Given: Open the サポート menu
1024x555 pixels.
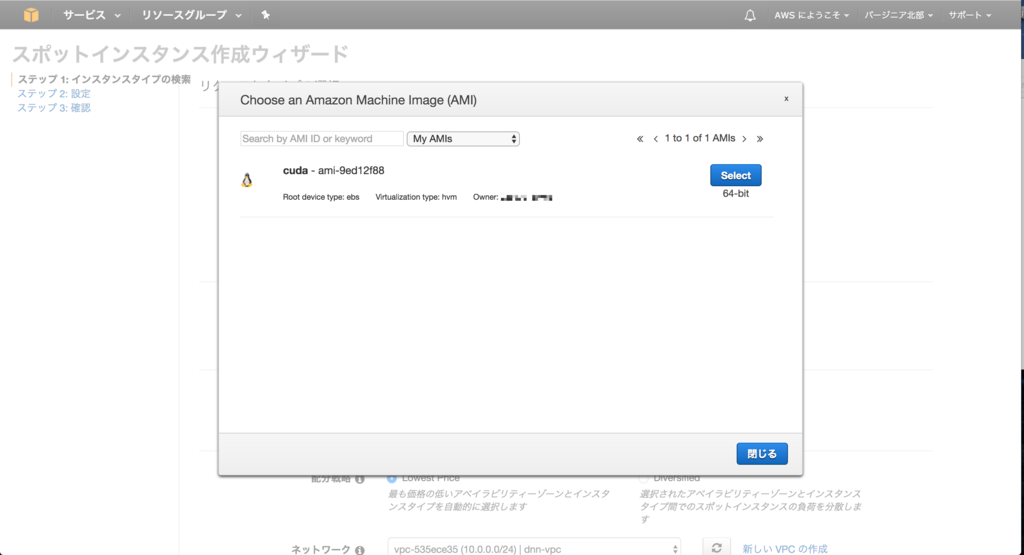Looking at the screenshot, I should tap(970, 15).
